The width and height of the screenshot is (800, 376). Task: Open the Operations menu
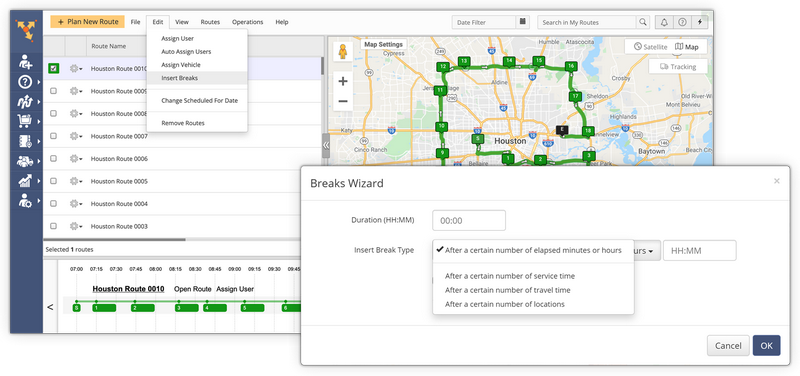pos(247,22)
